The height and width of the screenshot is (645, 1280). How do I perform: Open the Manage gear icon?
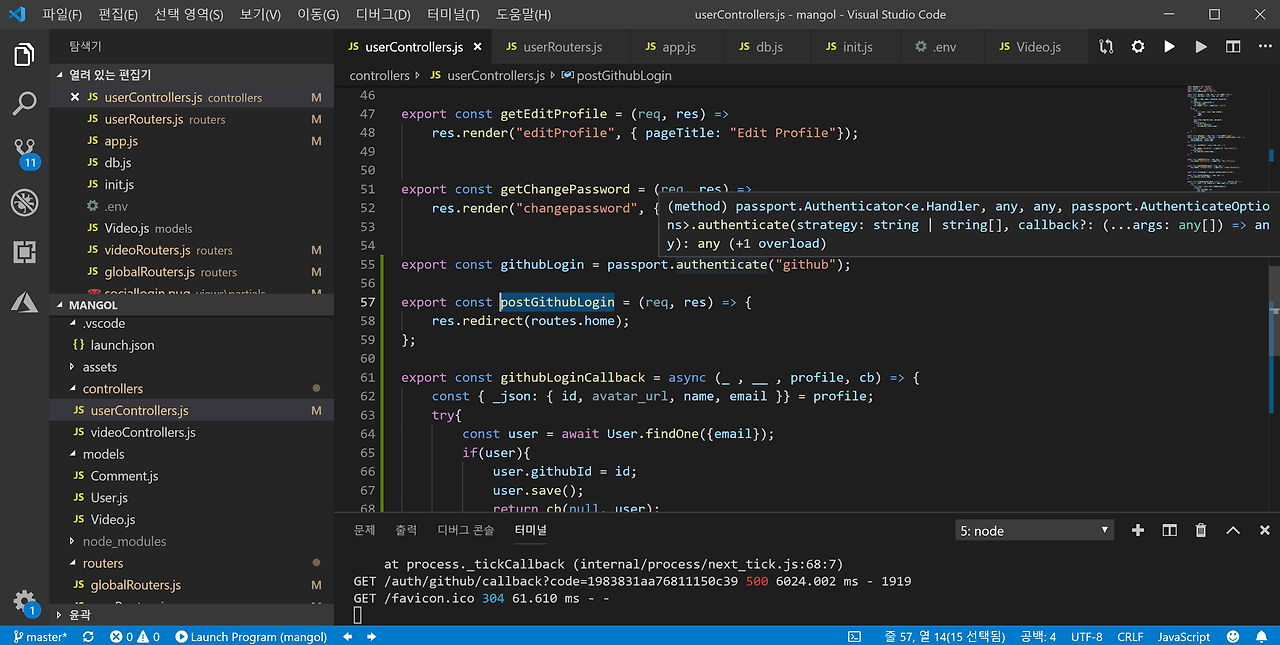click(24, 601)
